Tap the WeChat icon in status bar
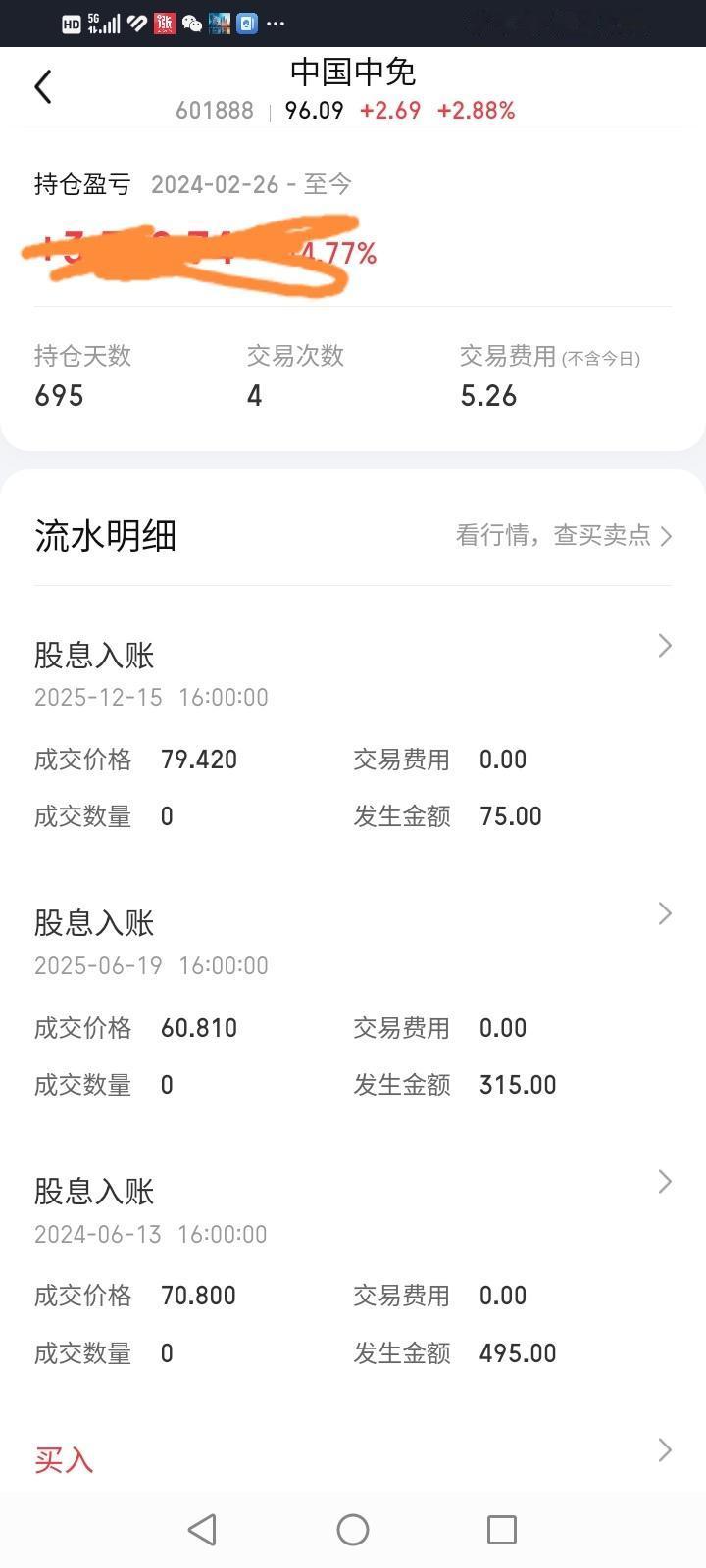The height and width of the screenshot is (1568, 706). [192, 24]
